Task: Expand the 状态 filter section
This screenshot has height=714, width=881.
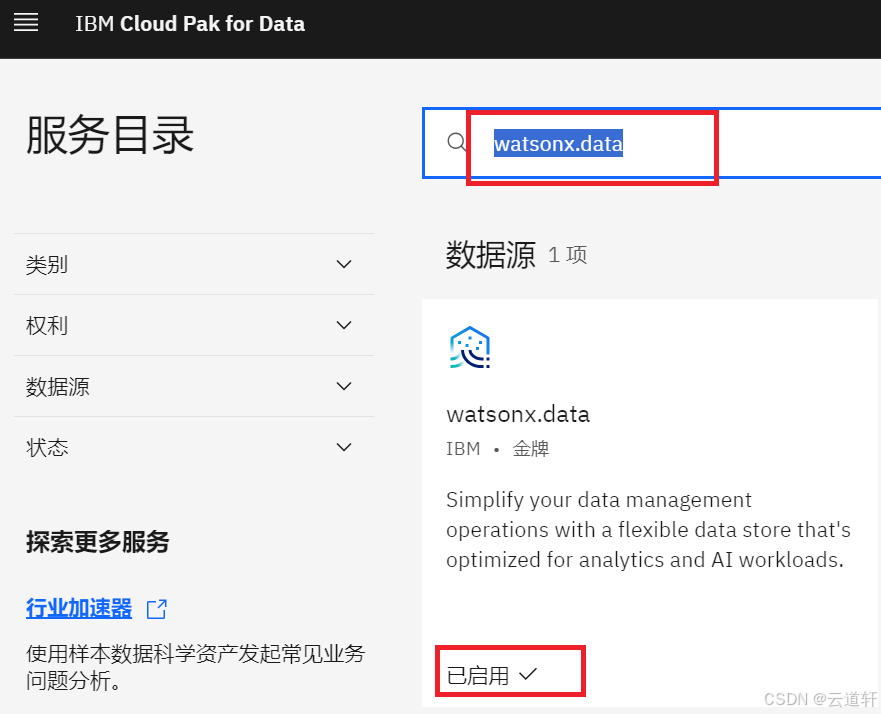Action: [x=194, y=447]
